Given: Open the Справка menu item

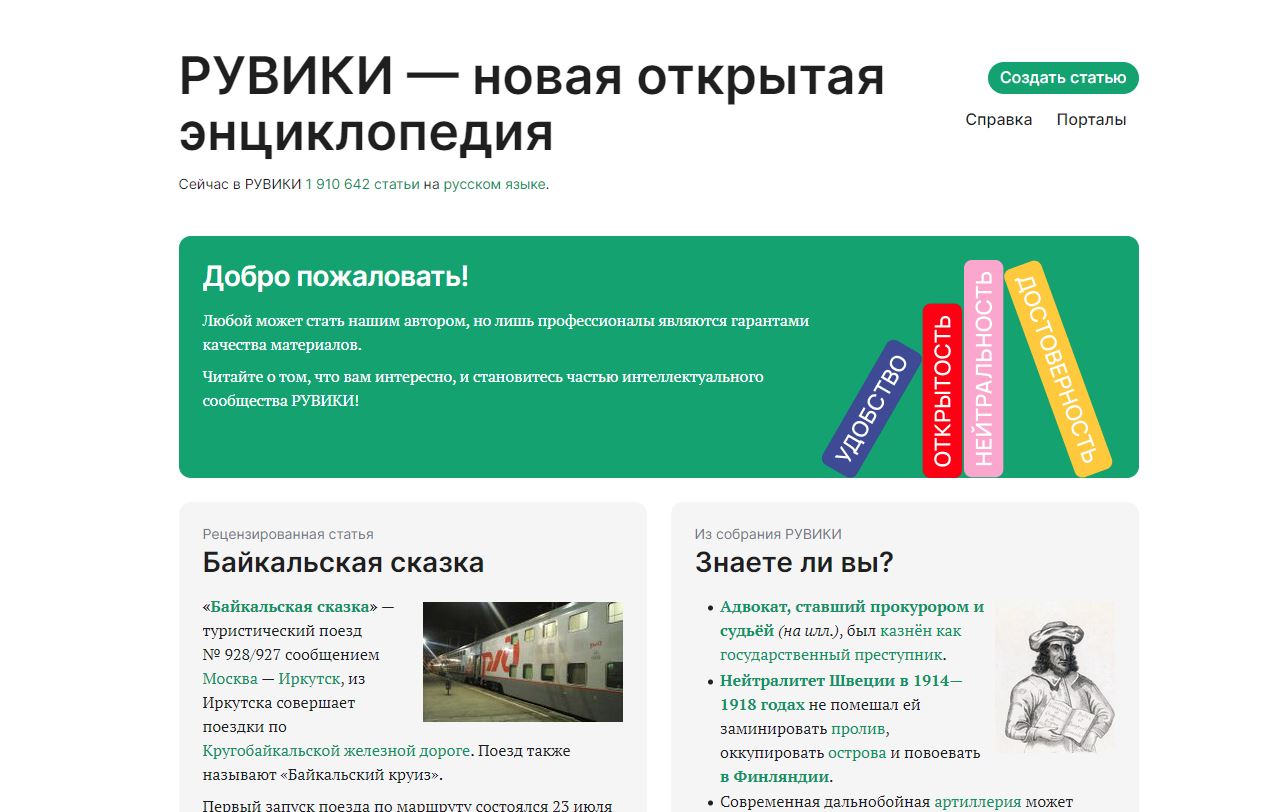Looking at the screenshot, I should (998, 120).
